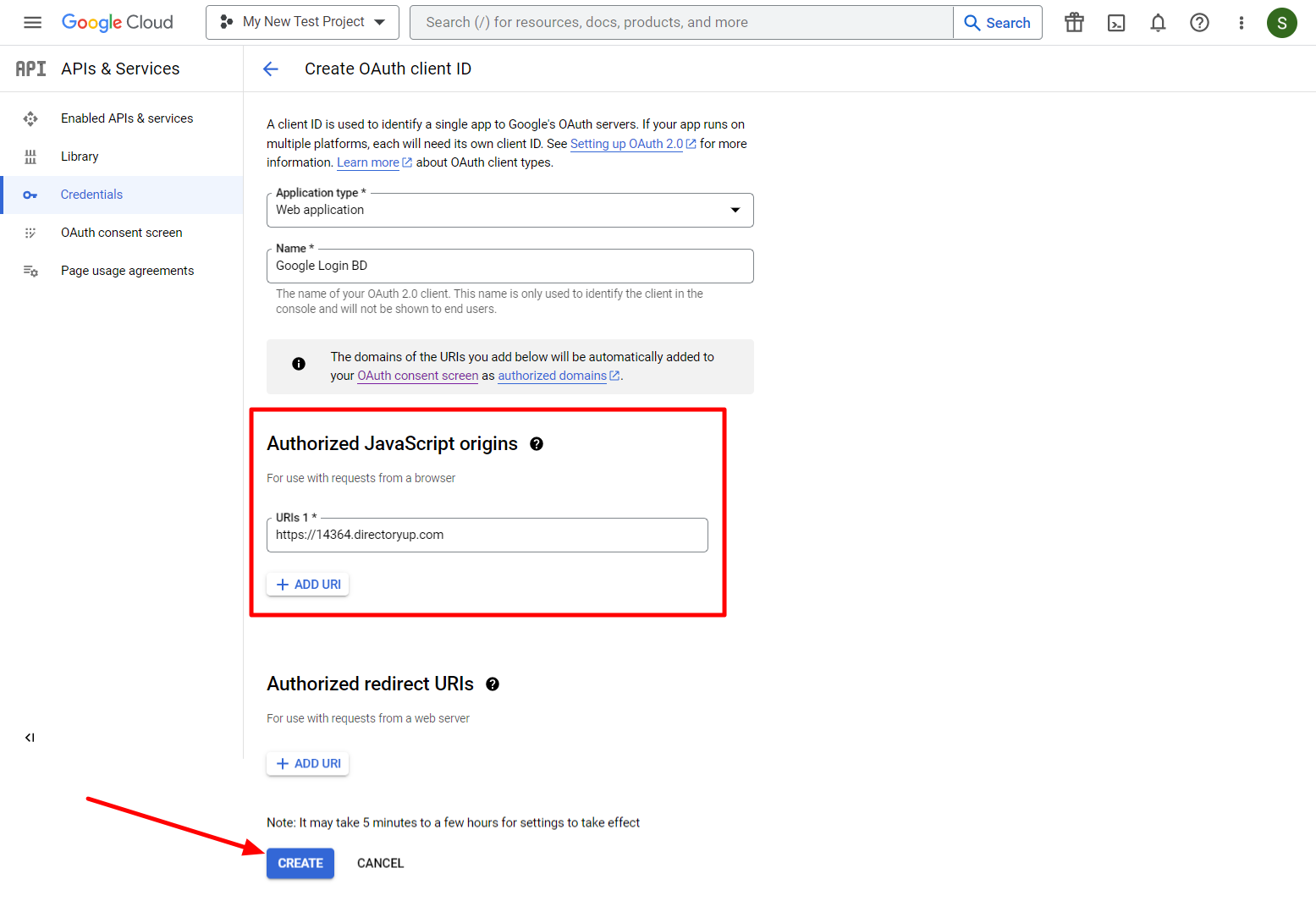The height and width of the screenshot is (901, 1316).
Task: Click the blue Search button
Action: [998, 23]
